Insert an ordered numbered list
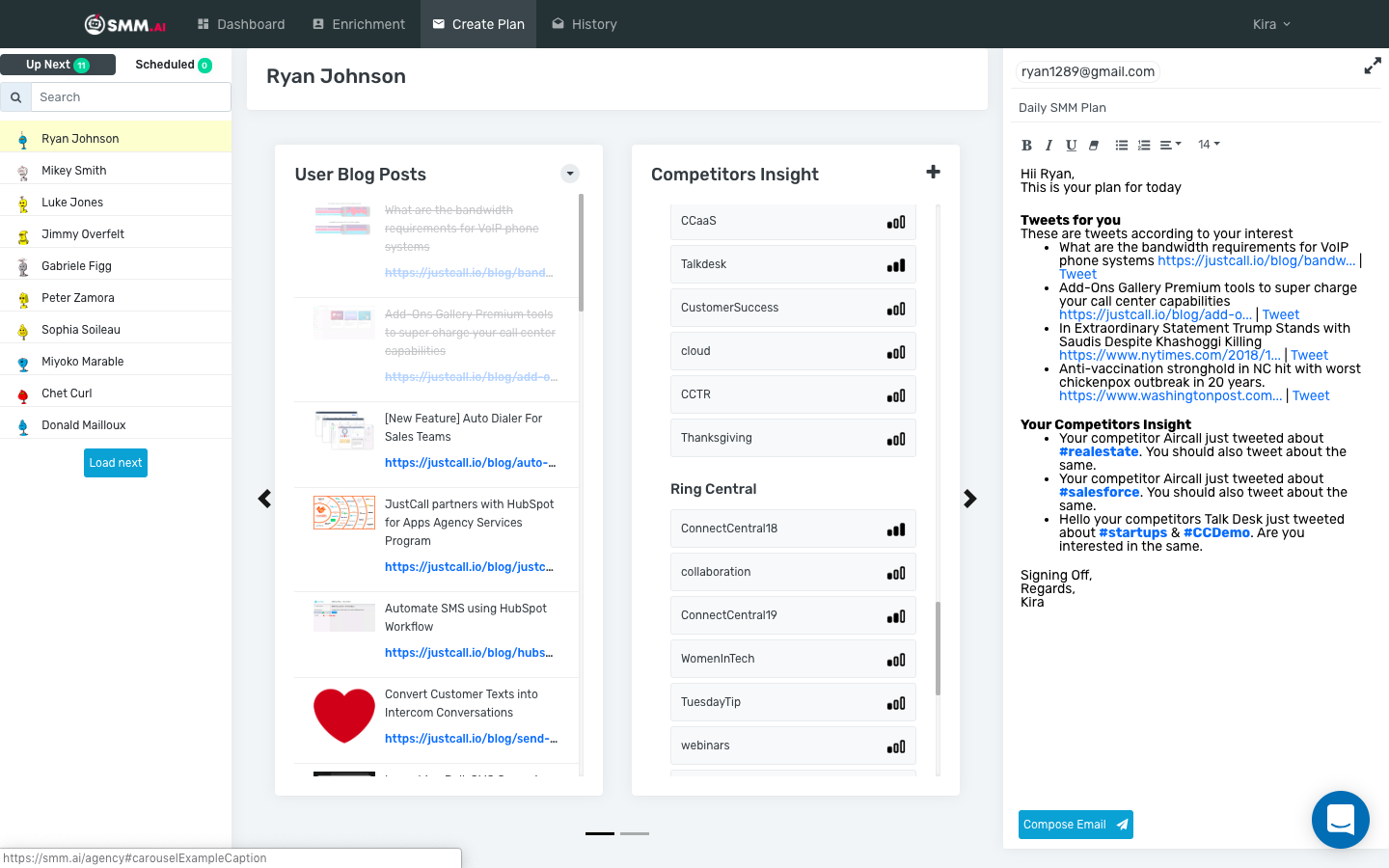1389x868 pixels. [1144, 145]
